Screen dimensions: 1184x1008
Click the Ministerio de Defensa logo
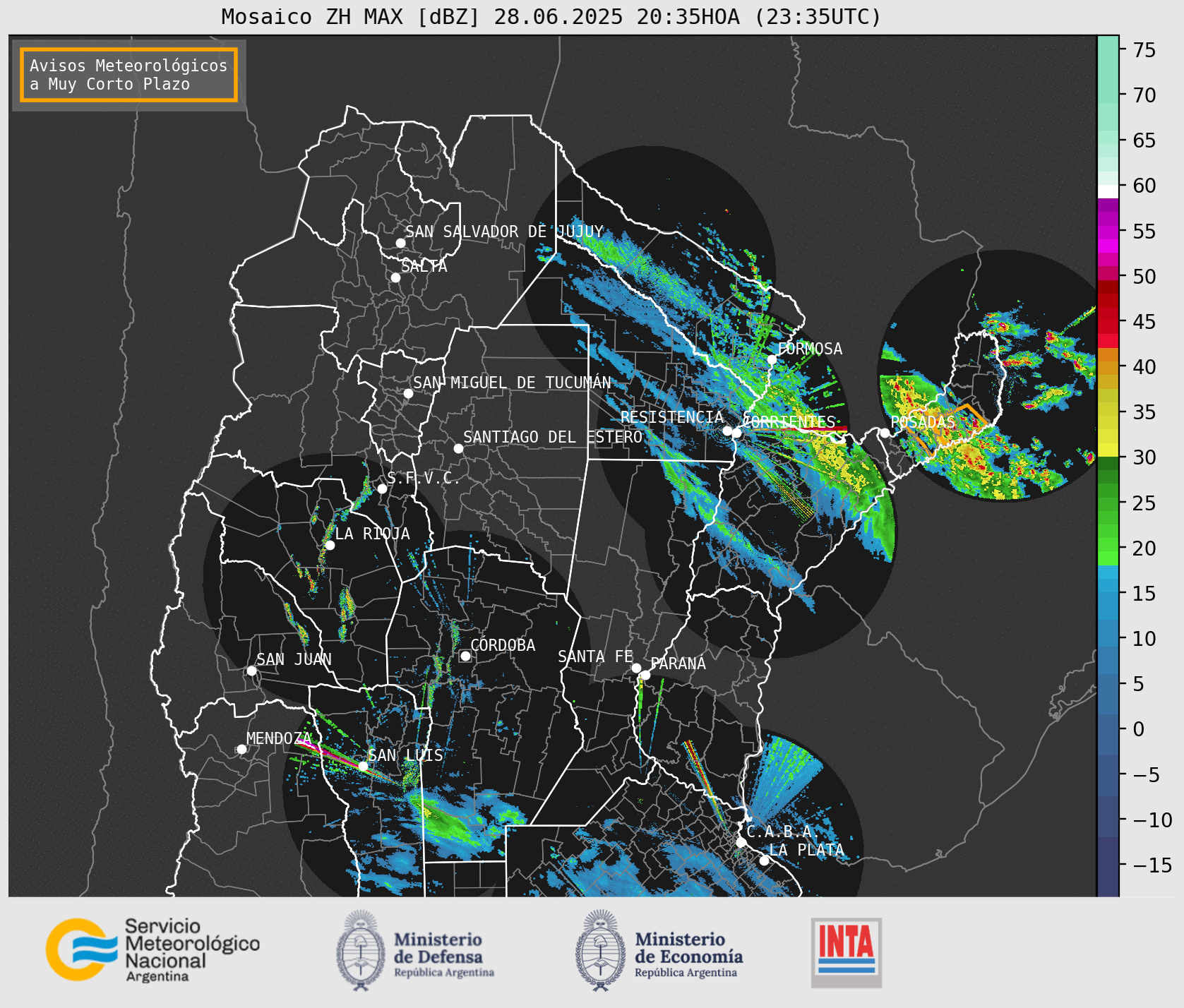point(415,950)
